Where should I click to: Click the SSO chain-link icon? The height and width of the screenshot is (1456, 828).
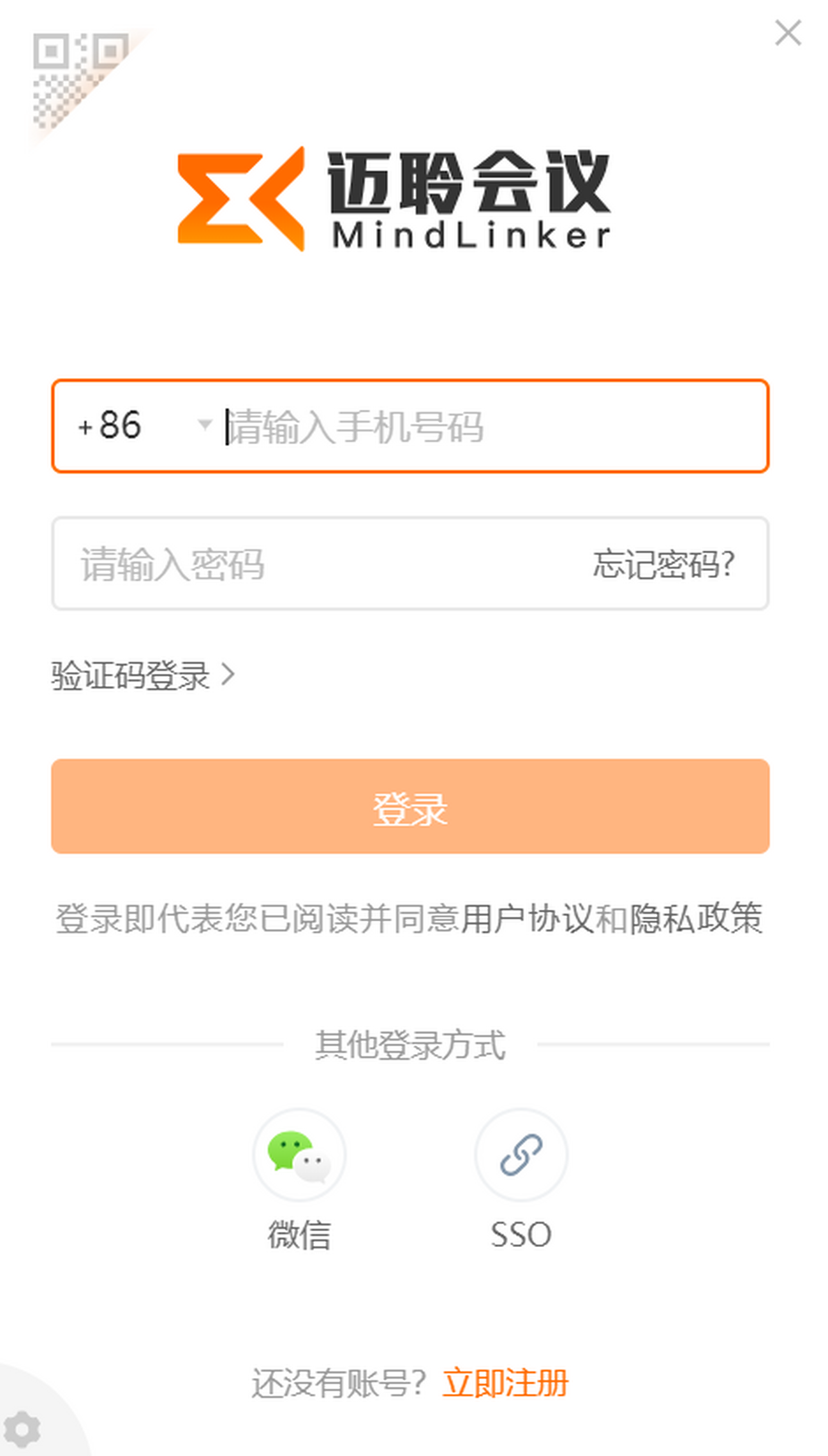tap(521, 1155)
